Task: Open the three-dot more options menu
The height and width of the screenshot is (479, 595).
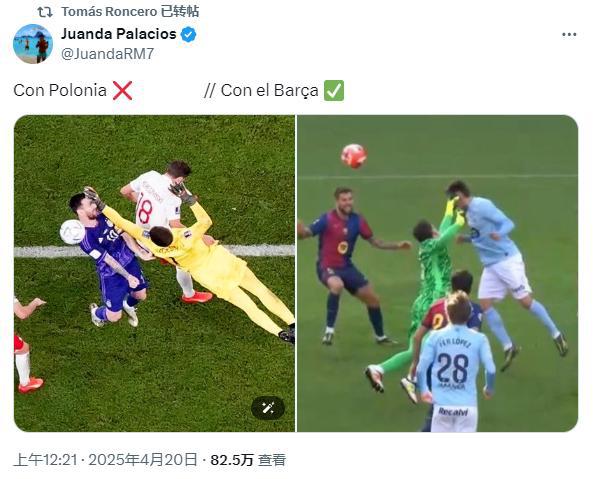Action: click(x=569, y=35)
